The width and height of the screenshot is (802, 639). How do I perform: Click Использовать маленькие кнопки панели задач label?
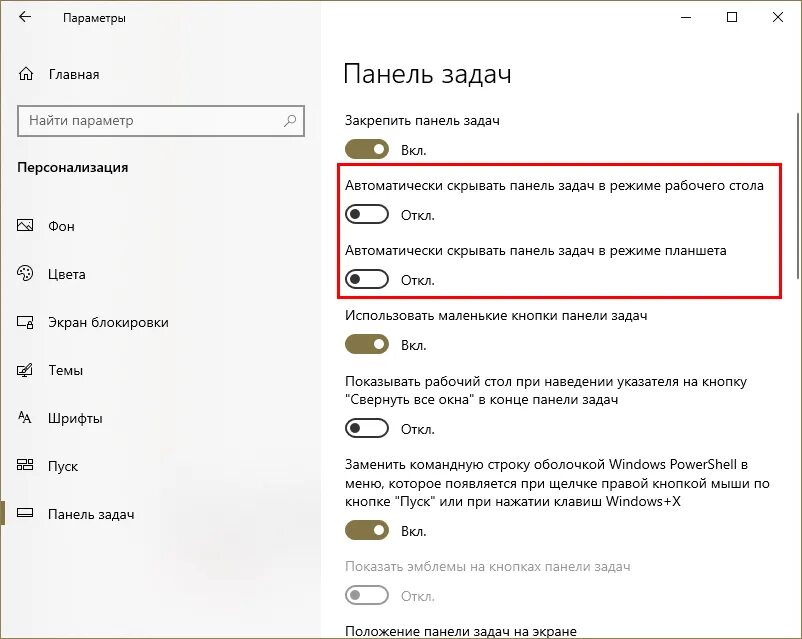click(x=496, y=316)
